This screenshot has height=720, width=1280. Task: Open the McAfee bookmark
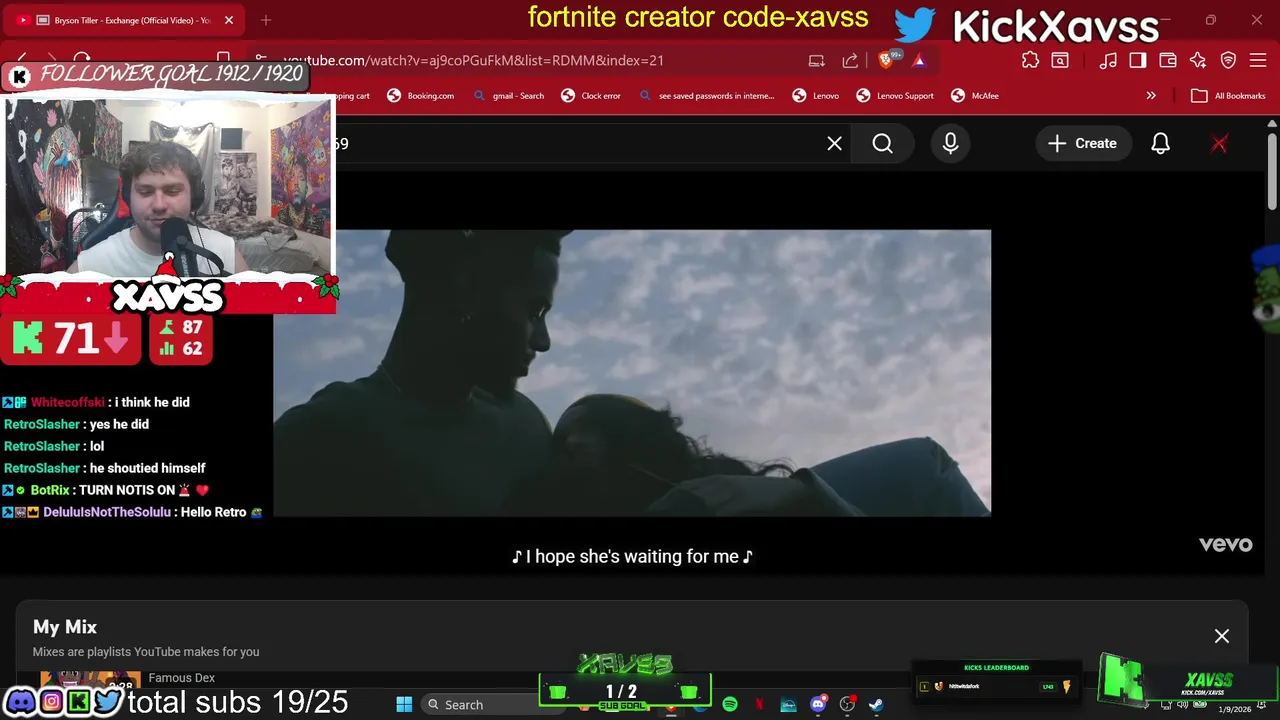tap(975, 96)
